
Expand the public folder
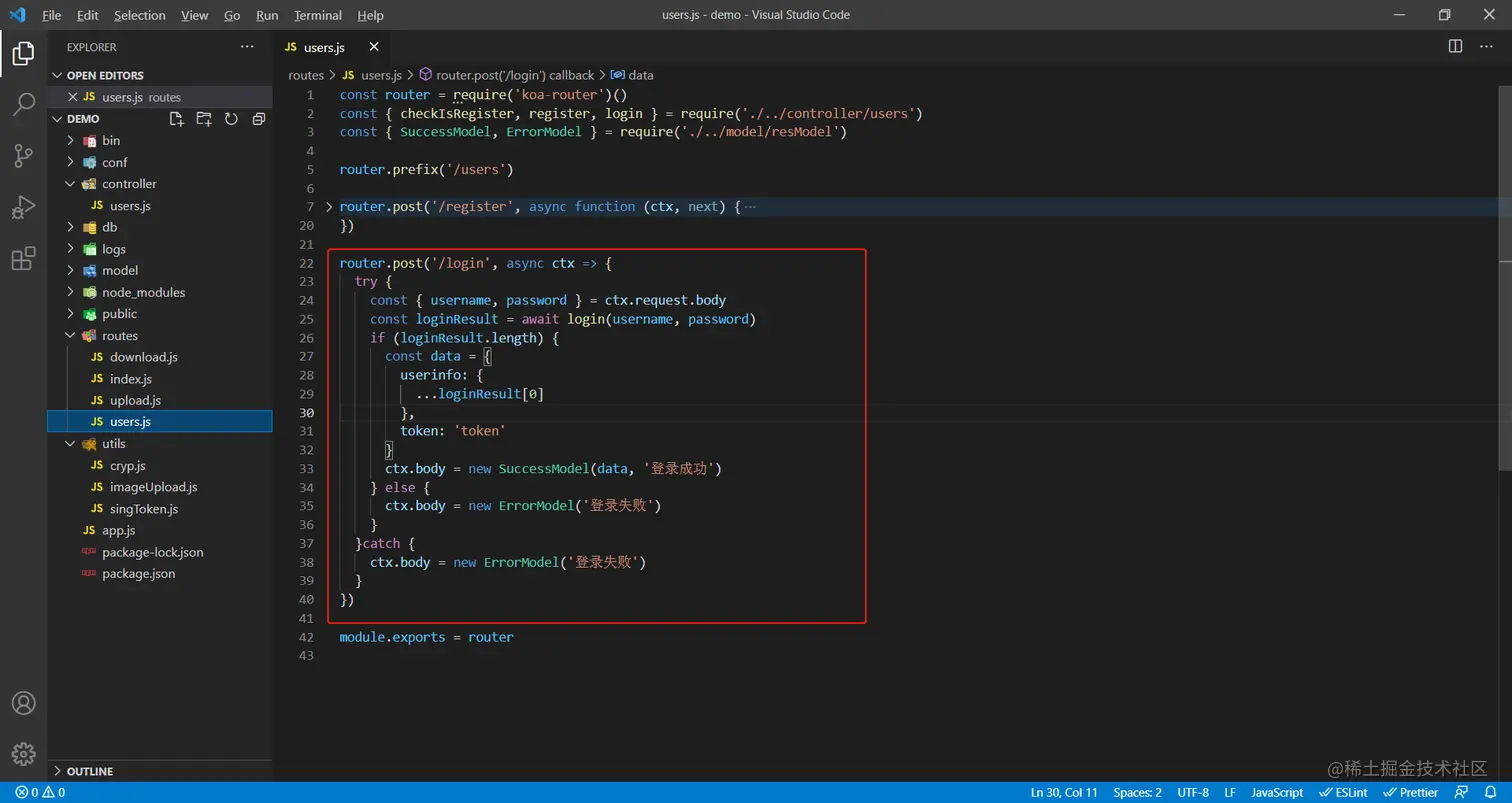pyautogui.click(x=70, y=314)
